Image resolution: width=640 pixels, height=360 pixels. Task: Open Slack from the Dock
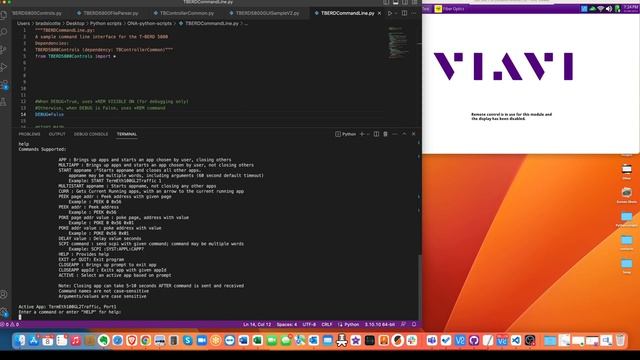(411, 340)
